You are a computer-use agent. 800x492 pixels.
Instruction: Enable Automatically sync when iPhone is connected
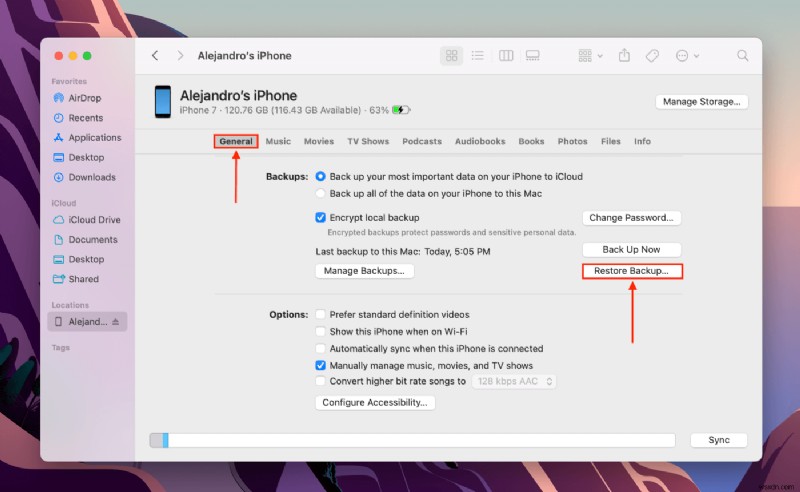(320, 349)
